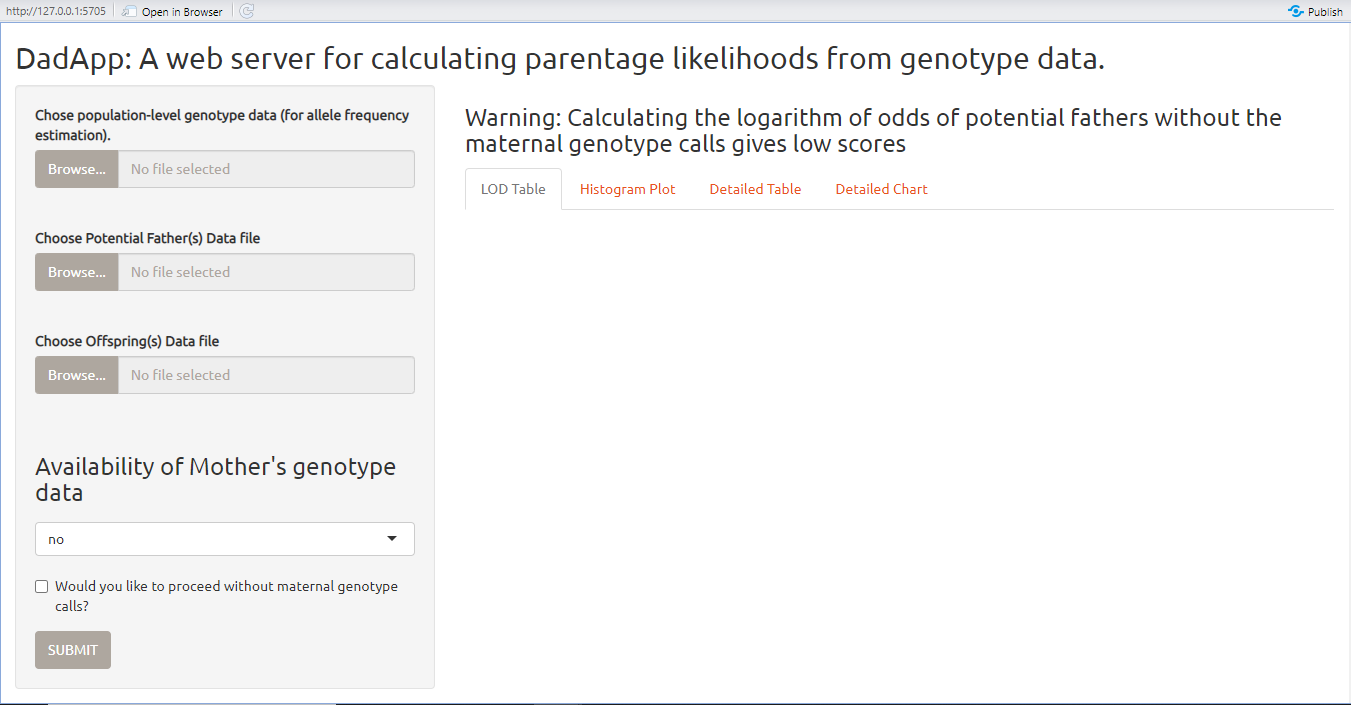Screen dimensions: 1351x705
Task: Select the LOD Table tab
Action: (513, 189)
